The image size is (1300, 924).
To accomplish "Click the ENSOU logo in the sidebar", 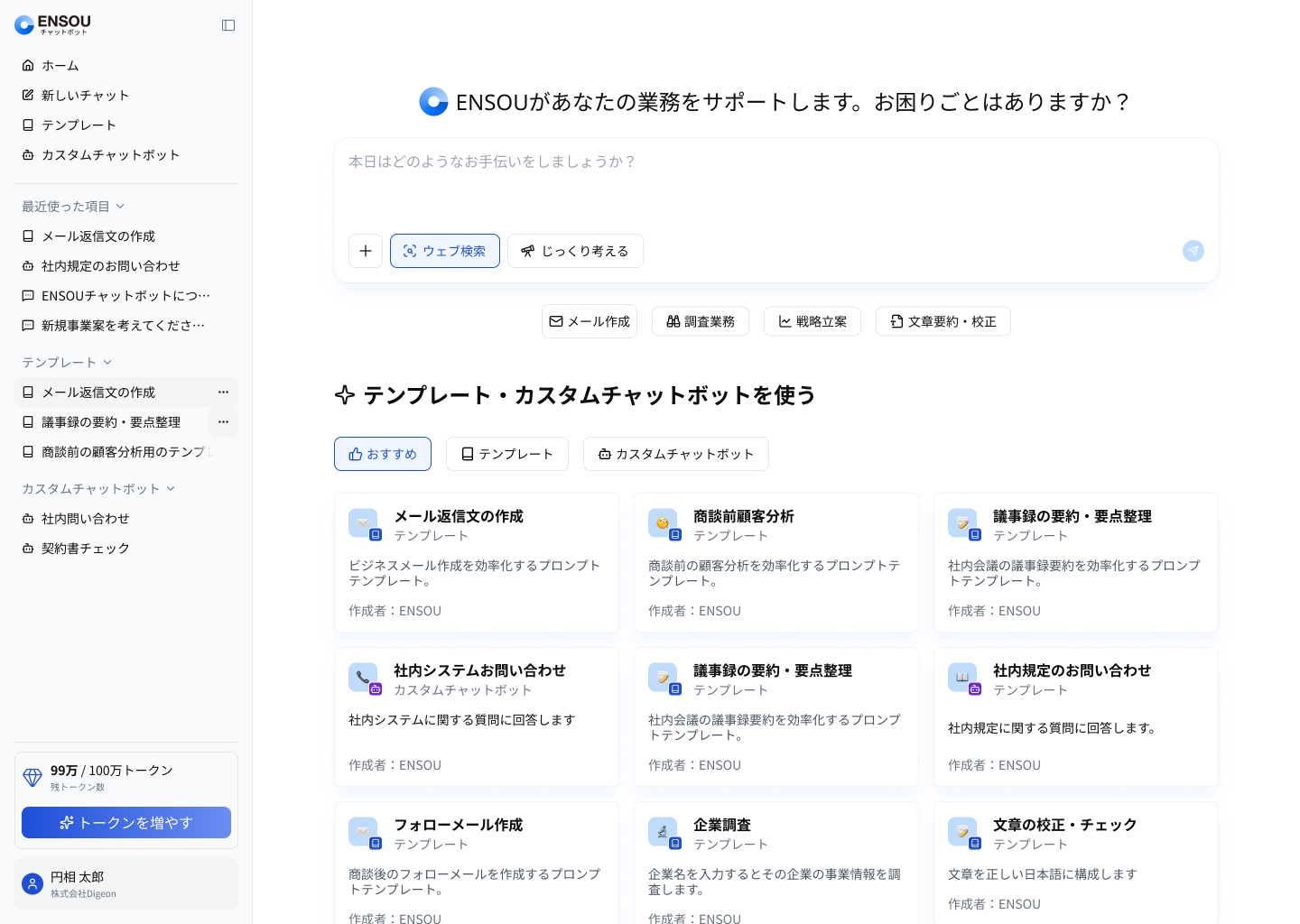I will [x=53, y=24].
